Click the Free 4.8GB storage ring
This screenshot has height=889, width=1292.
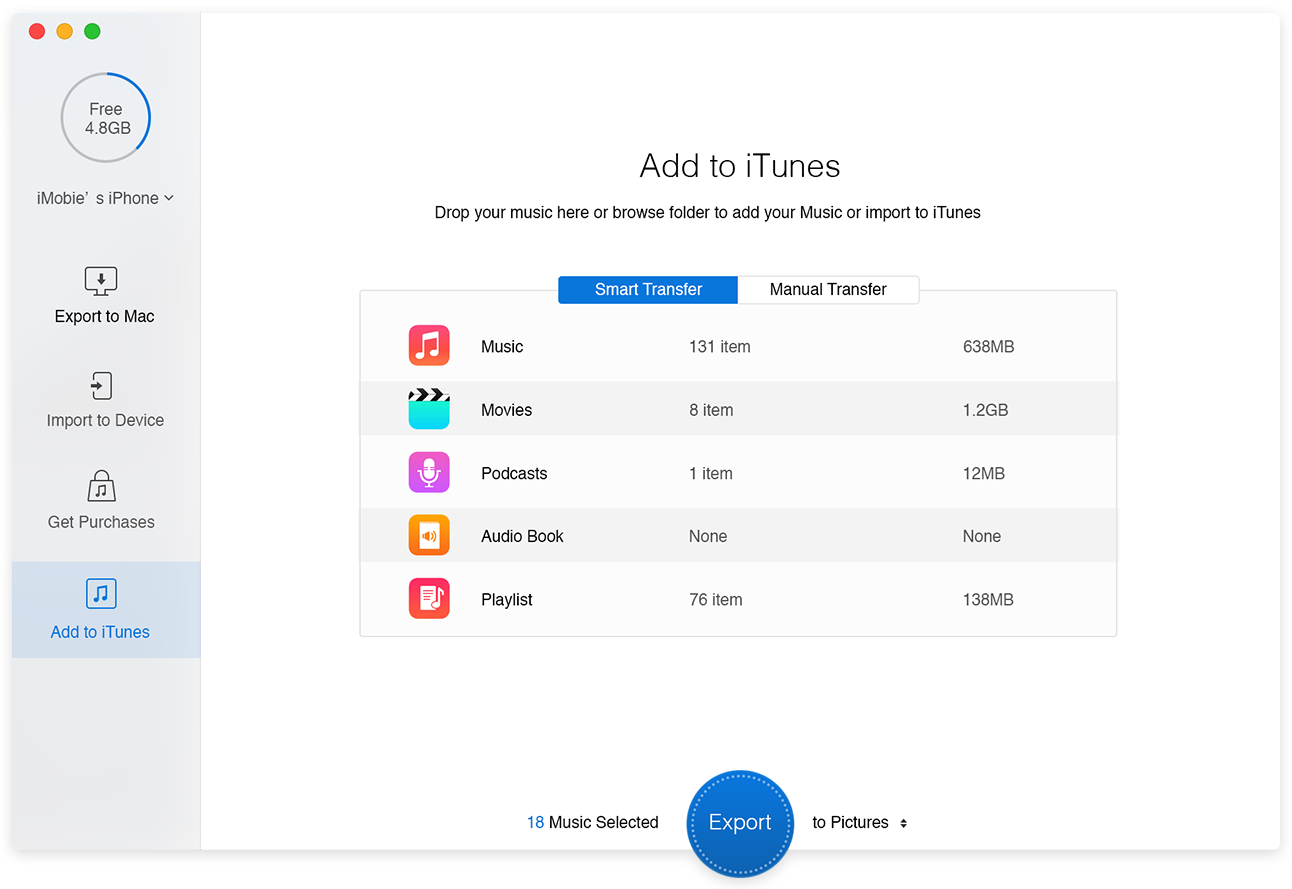click(x=105, y=118)
